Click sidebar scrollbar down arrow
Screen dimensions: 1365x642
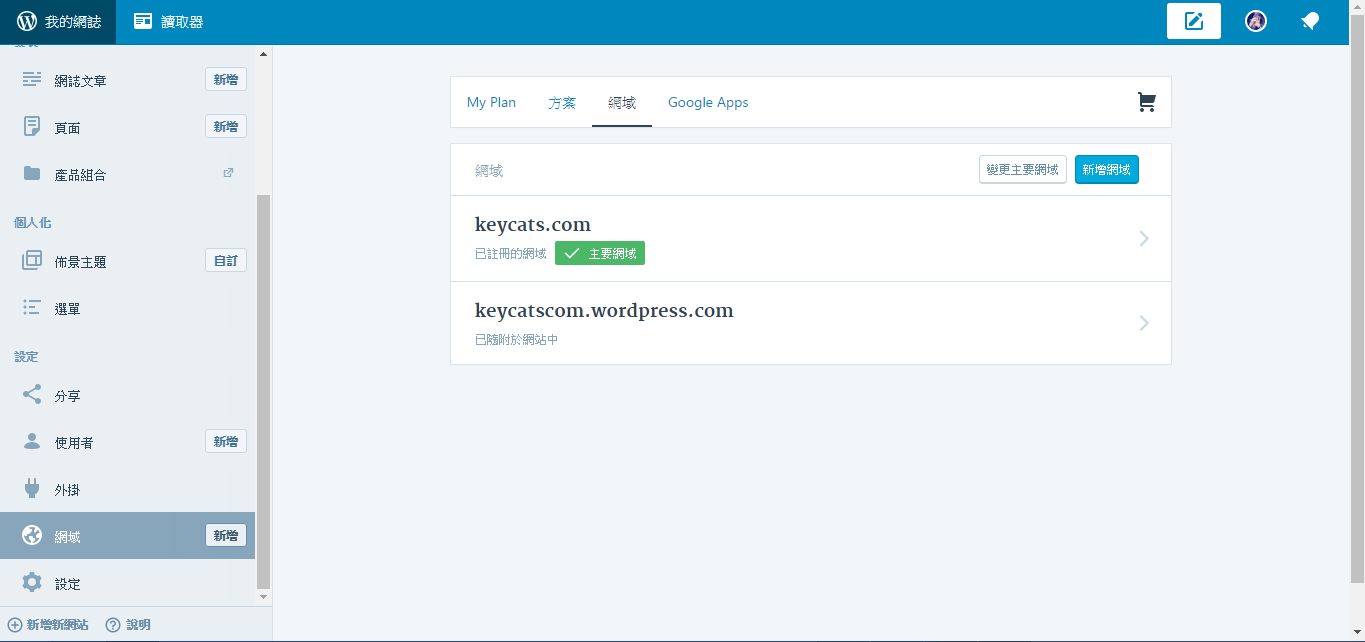(x=264, y=597)
